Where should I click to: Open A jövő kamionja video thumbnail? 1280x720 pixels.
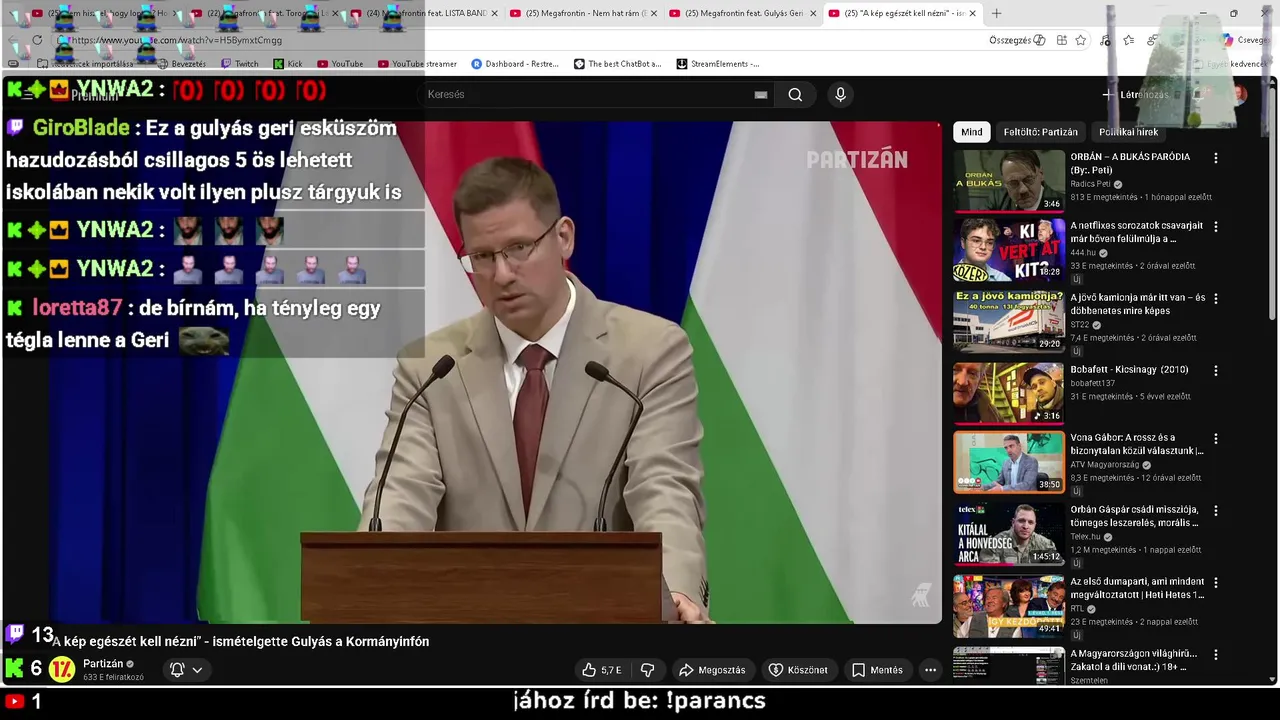(x=1009, y=322)
